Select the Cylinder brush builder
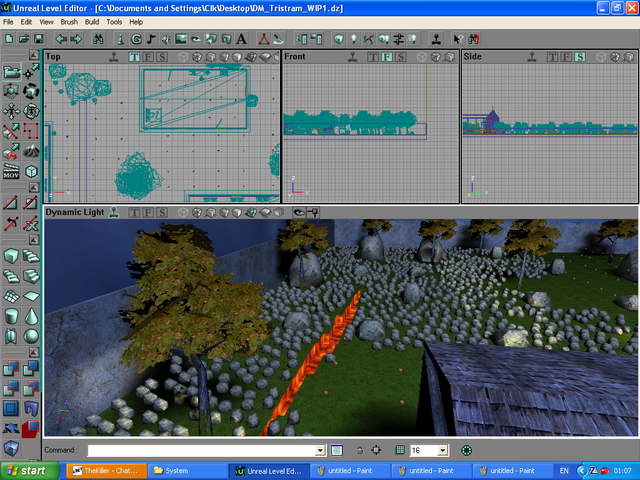 pos(11,316)
